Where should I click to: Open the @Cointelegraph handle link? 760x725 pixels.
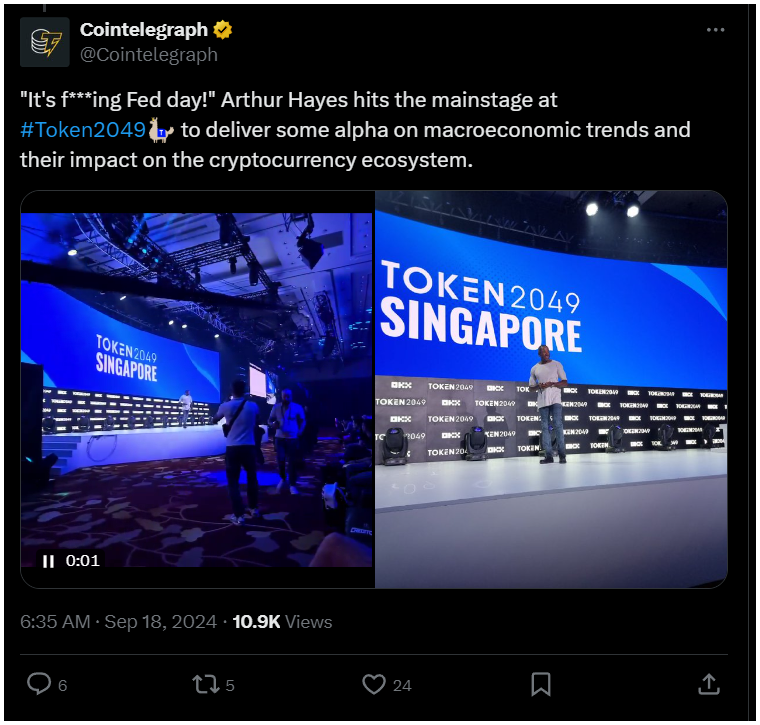click(x=149, y=55)
